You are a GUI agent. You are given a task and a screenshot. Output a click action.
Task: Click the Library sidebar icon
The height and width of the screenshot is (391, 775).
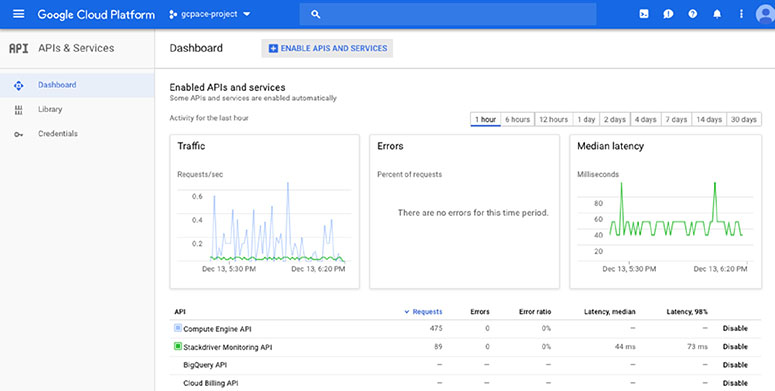click(x=18, y=110)
